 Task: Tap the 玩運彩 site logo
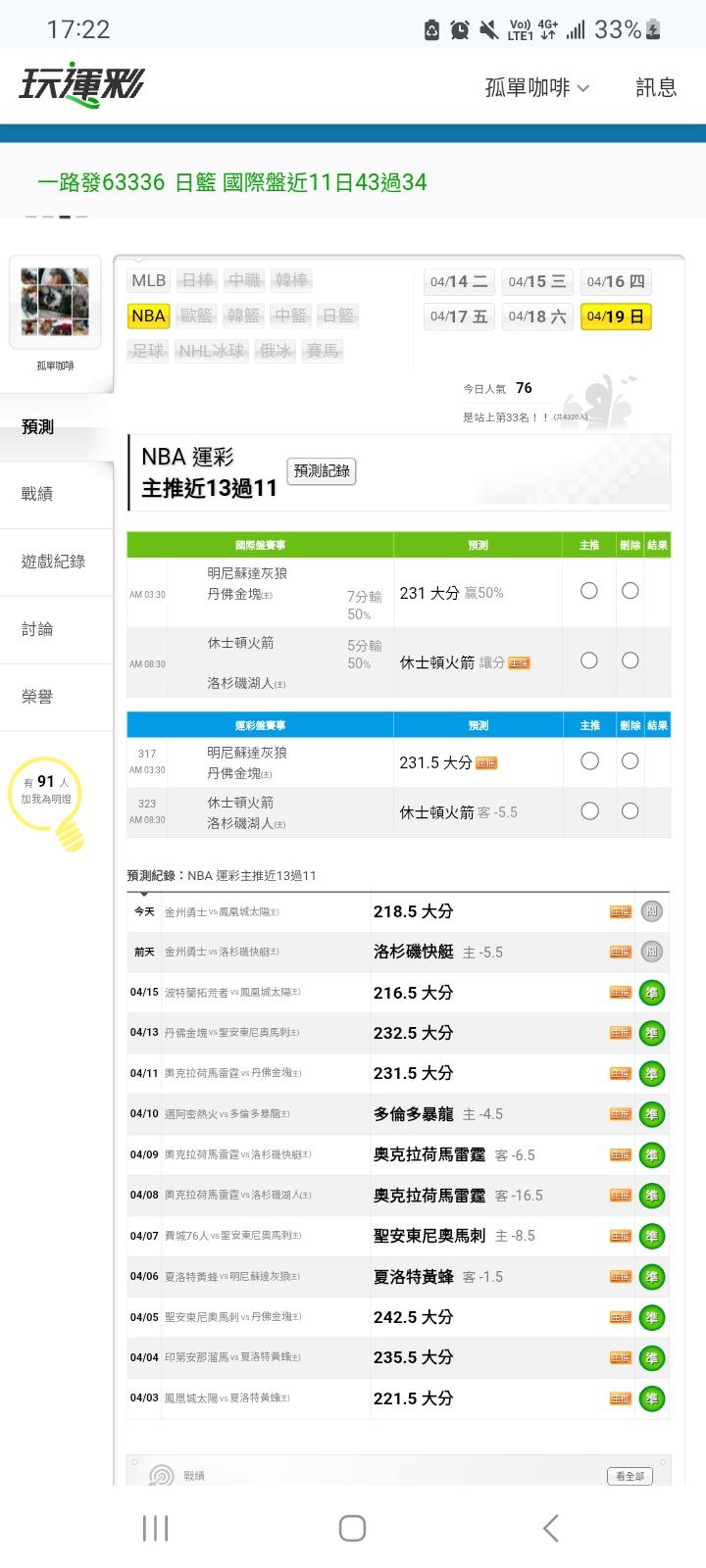[x=81, y=85]
